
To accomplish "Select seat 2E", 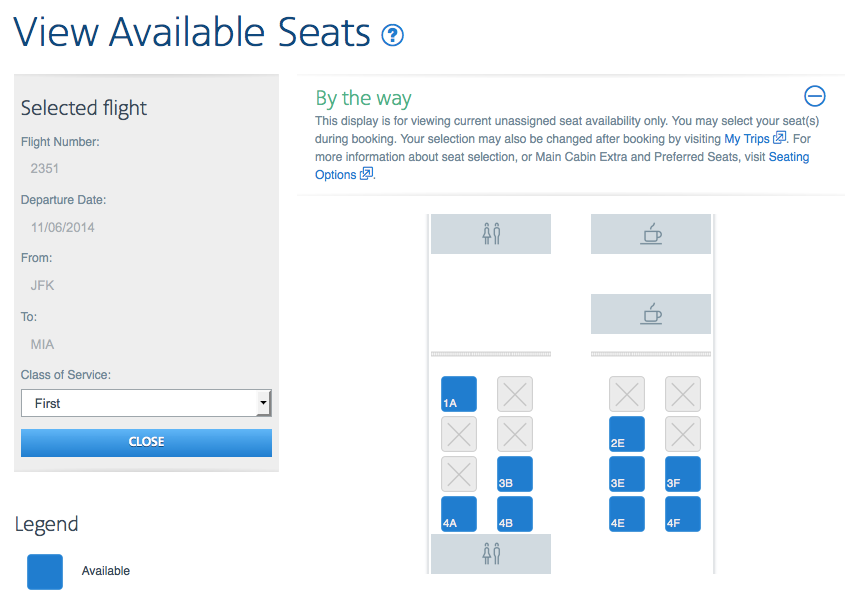I will tap(627, 434).
